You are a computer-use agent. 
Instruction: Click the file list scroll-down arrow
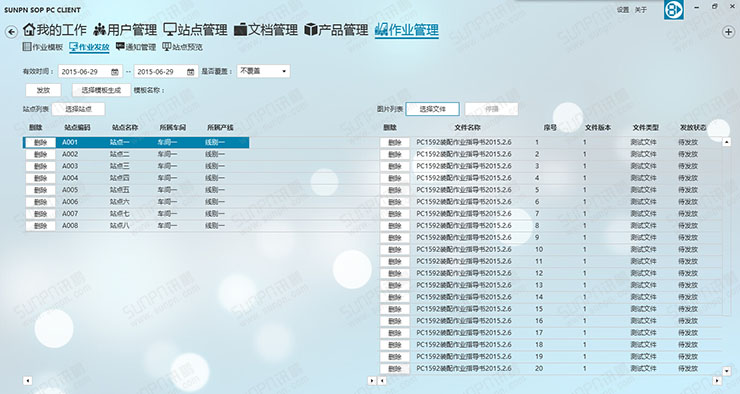(726, 371)
